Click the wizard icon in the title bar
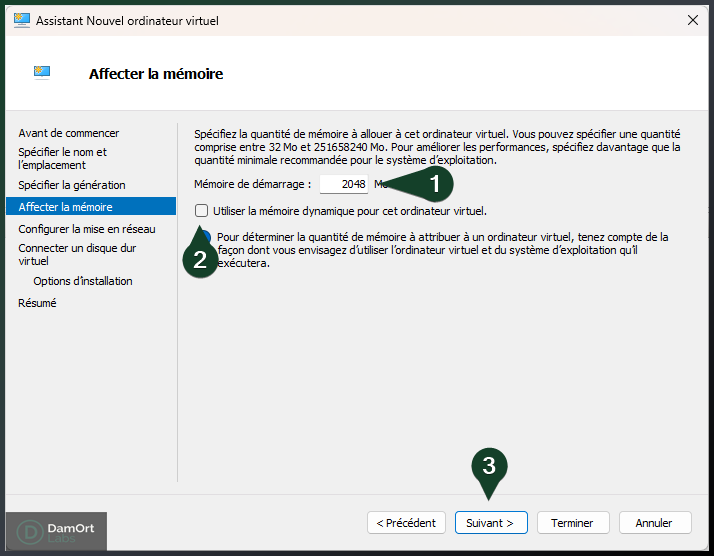The image size is (714, 556). pyautogui.click(x=22, y=20)
